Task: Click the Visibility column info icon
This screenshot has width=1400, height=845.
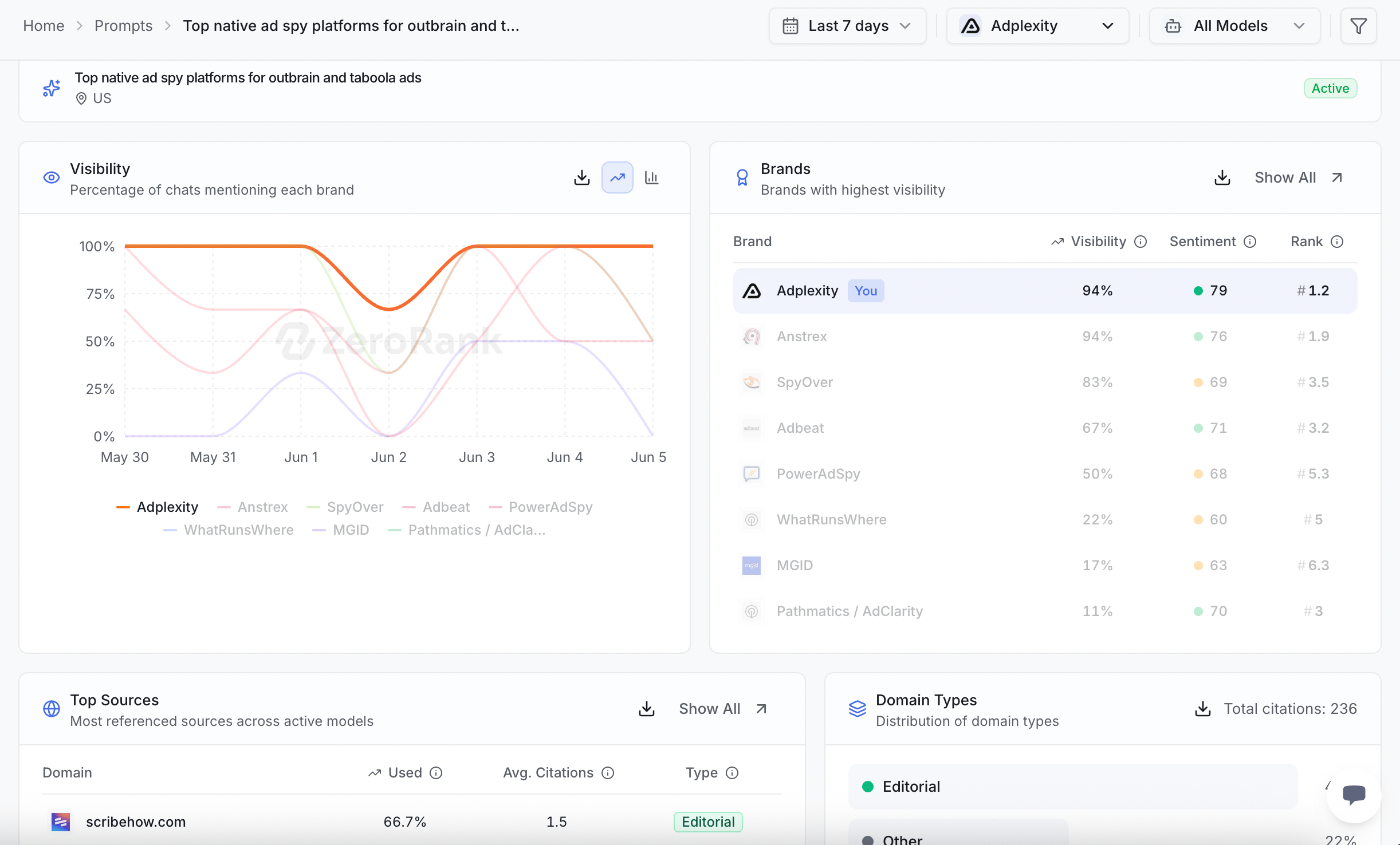Action: [1141, 242]
